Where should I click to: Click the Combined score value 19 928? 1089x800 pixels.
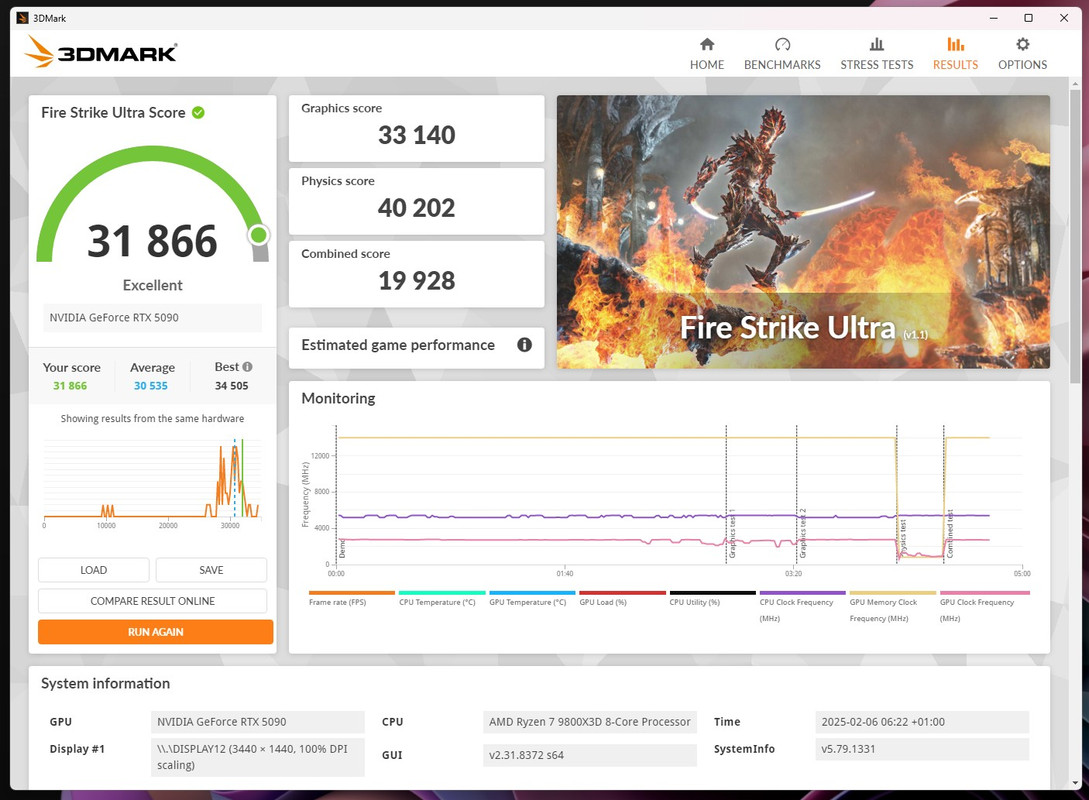coord(416,281)
